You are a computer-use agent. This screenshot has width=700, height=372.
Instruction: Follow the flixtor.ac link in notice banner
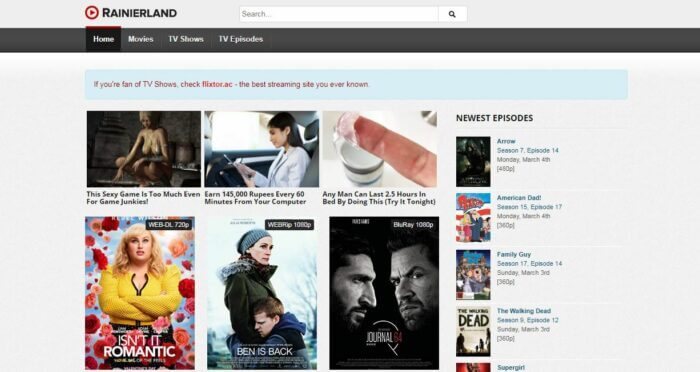(217, 84)
